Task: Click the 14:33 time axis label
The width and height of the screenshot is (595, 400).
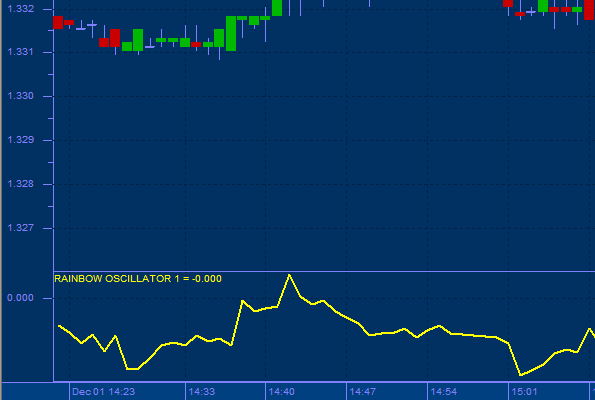Action: click(x=202, y=392)
